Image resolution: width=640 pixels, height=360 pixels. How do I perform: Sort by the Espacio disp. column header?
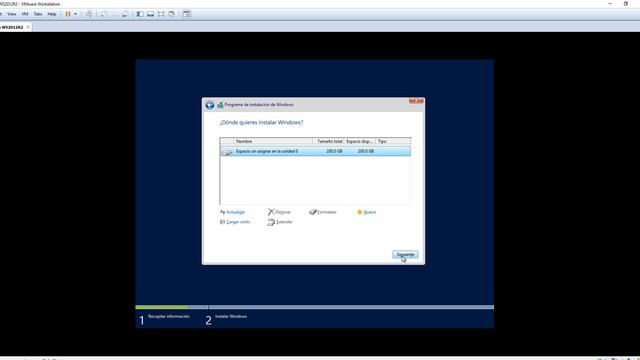point(360,141)
